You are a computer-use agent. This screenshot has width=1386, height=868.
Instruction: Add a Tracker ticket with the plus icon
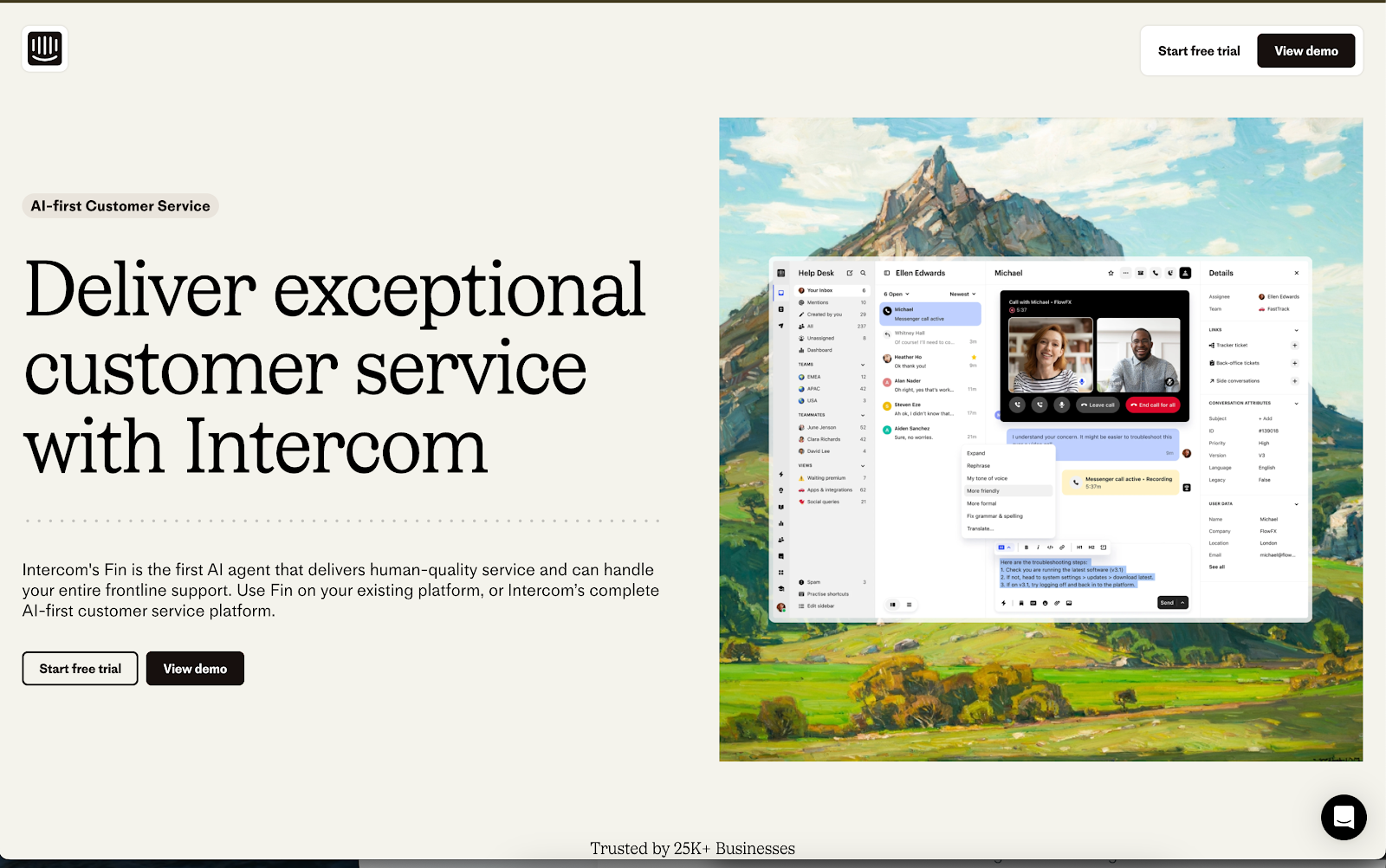point(1295,345)
